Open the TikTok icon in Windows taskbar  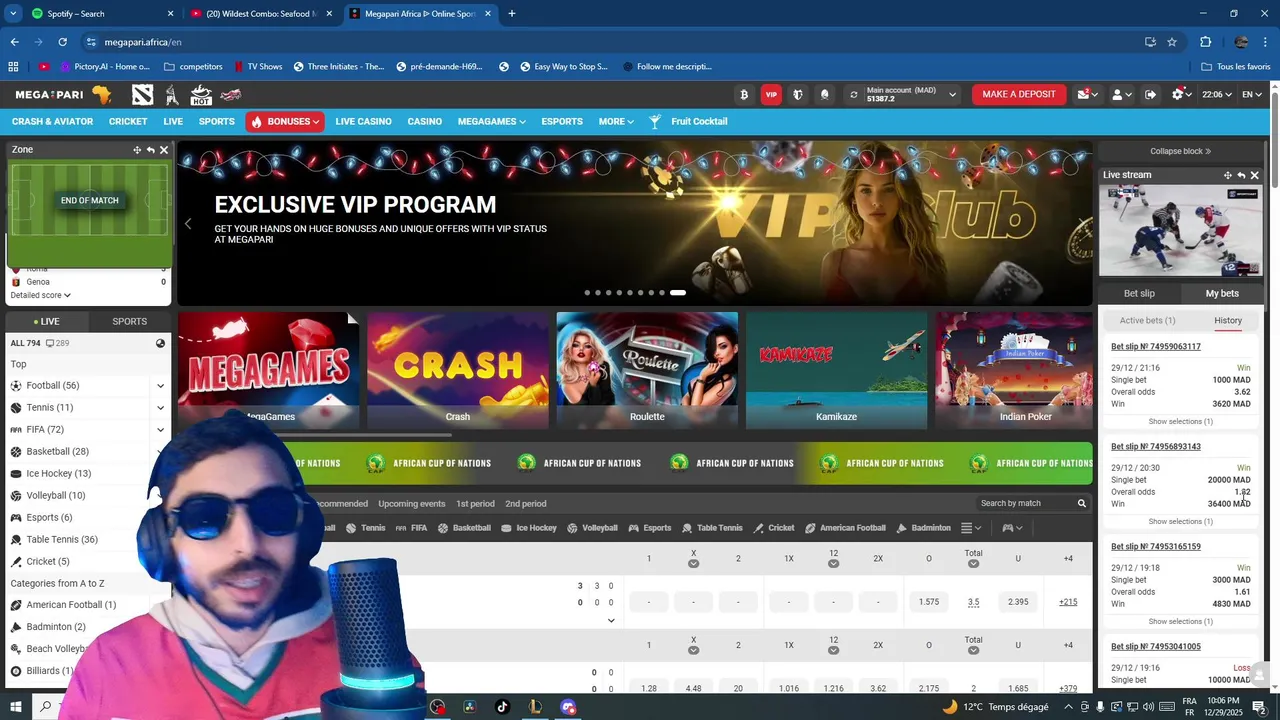point(502,706)
